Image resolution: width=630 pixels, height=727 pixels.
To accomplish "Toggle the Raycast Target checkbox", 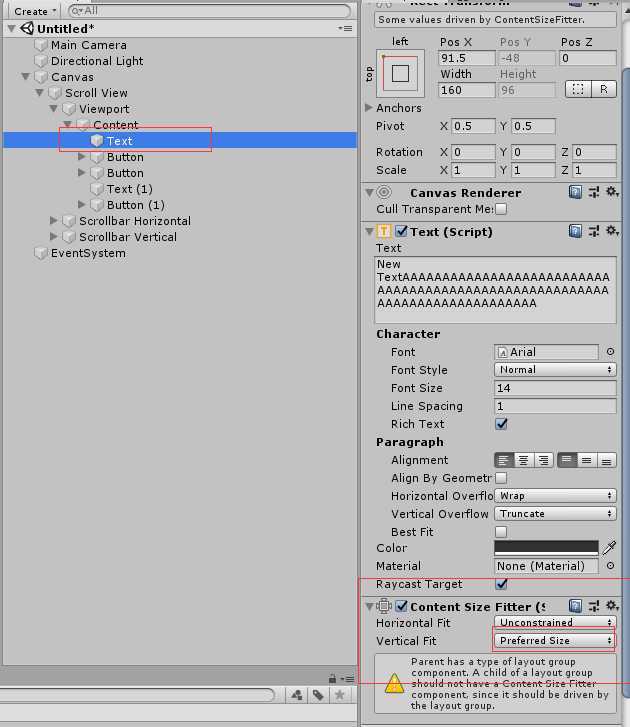I will [x=501, y=584].
